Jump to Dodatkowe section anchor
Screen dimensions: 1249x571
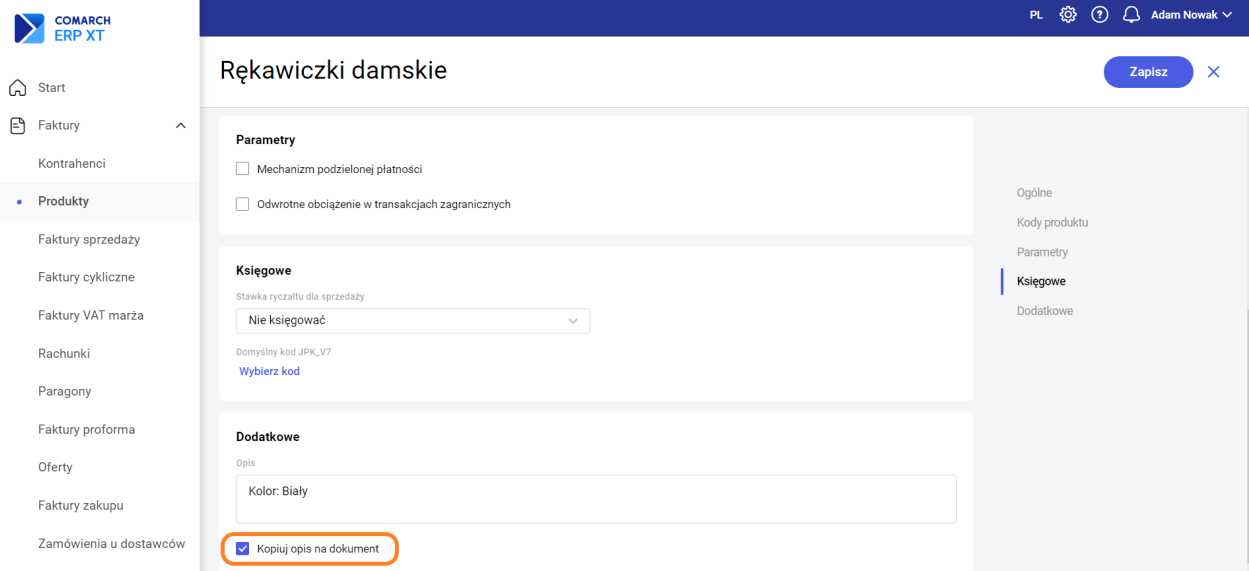[1045, 311]
